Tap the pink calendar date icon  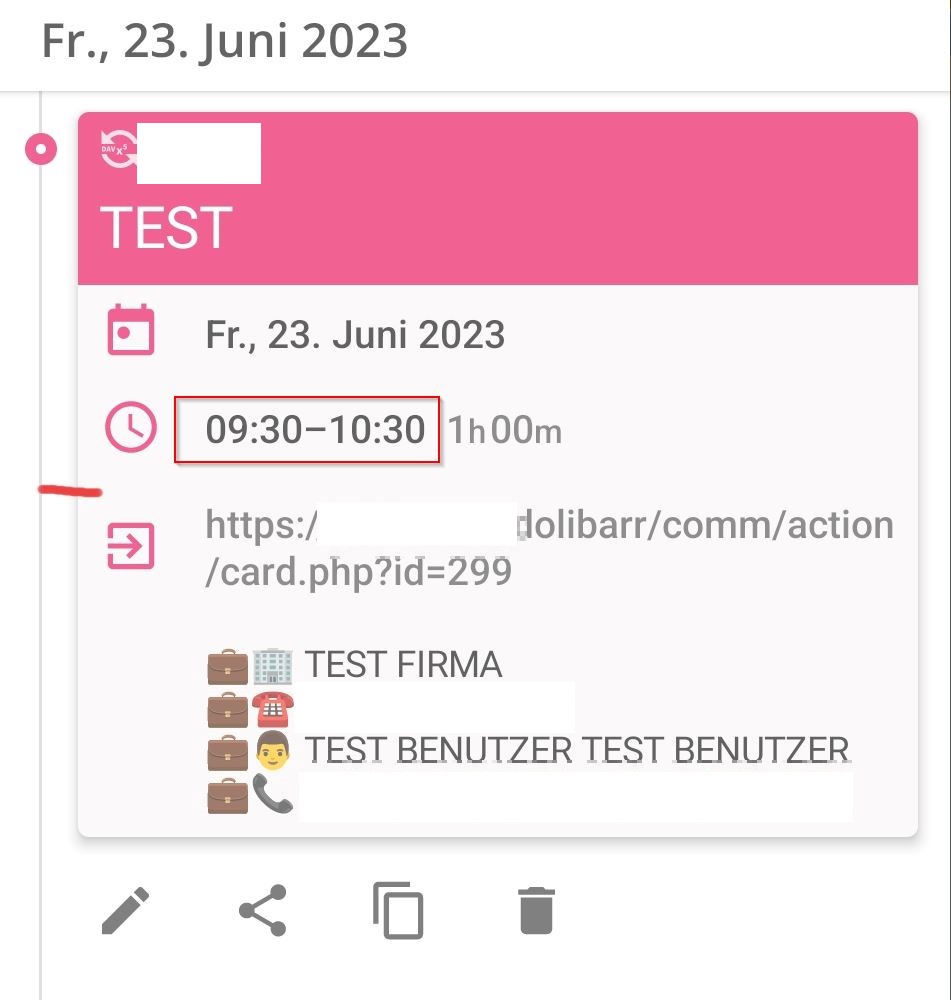click(x=131, y=330)
